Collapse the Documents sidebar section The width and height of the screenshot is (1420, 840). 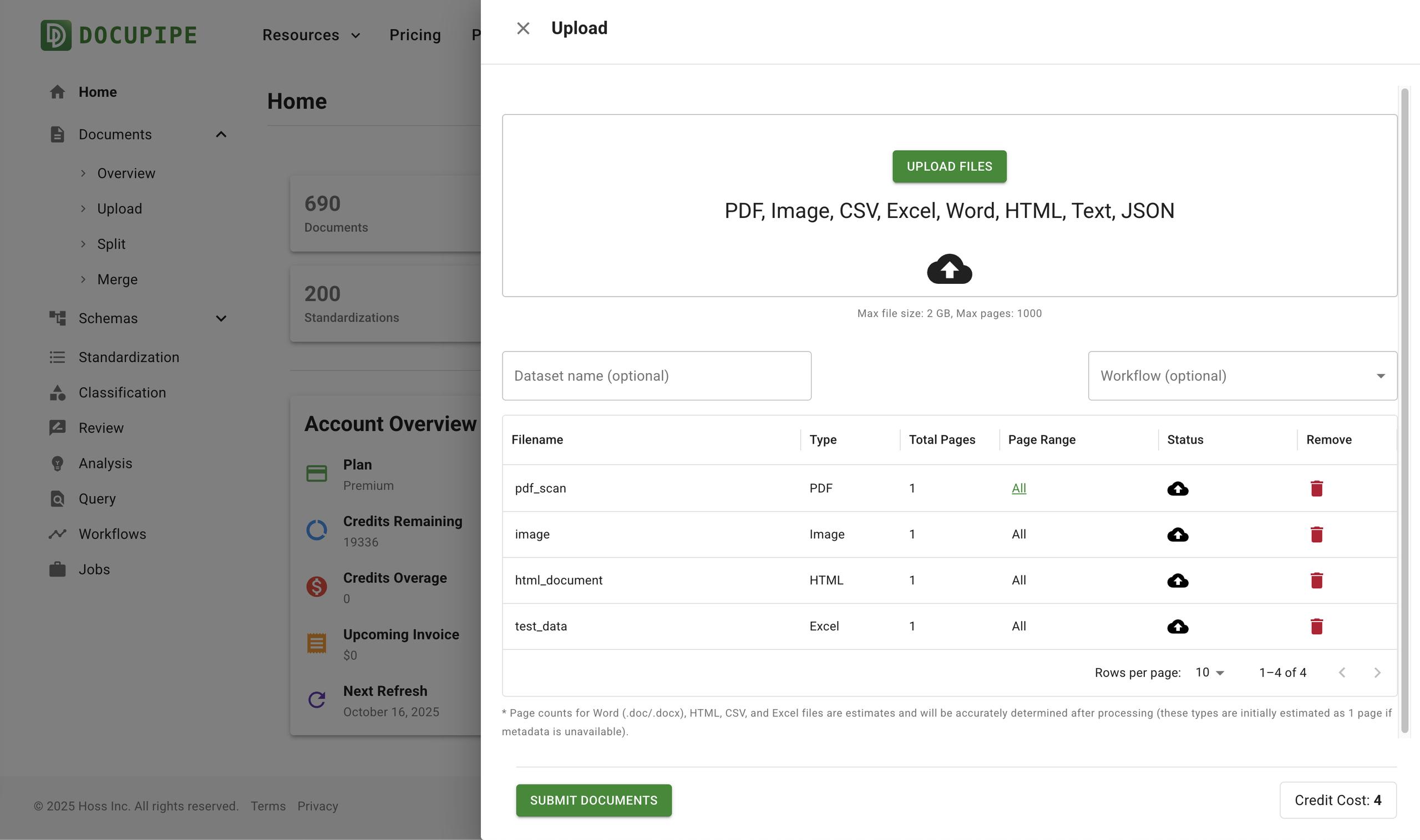[221, 135]
